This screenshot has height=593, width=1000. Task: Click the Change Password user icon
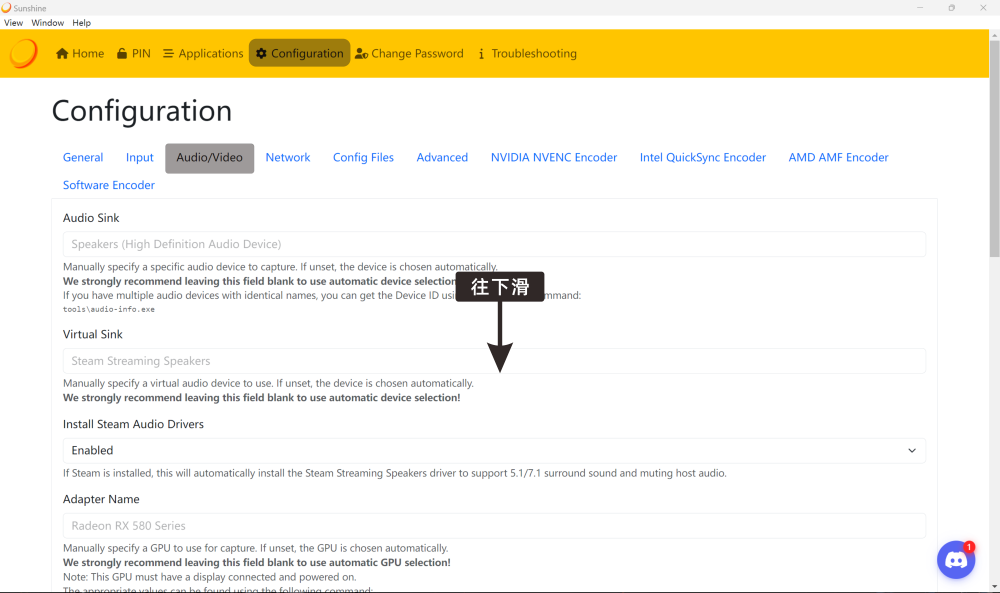362,54
